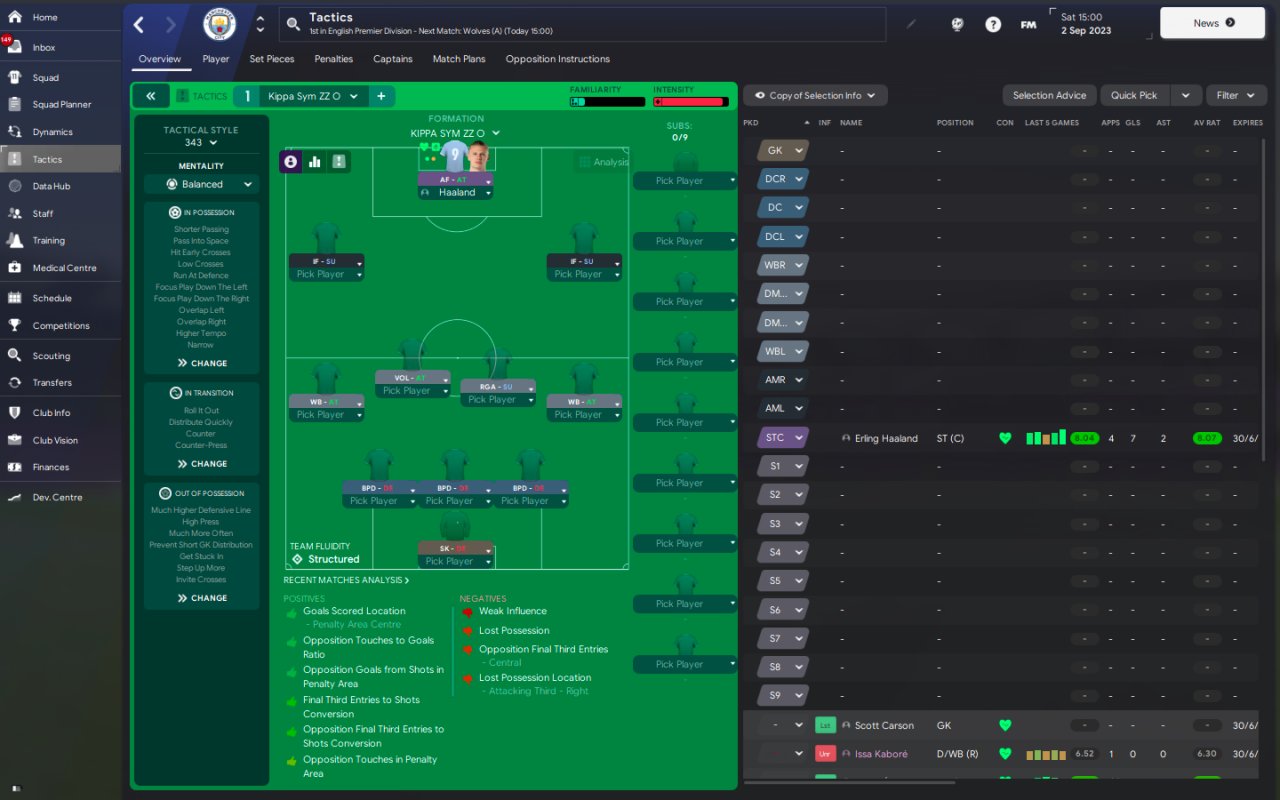Open the Home sidebar item
The image size is (1280, 800).
[44, 17]
